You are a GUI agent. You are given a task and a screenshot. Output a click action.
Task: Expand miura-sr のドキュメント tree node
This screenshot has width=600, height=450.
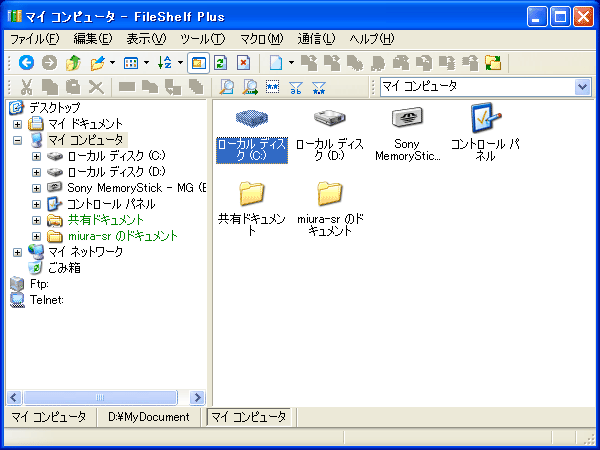pos(36,236)
